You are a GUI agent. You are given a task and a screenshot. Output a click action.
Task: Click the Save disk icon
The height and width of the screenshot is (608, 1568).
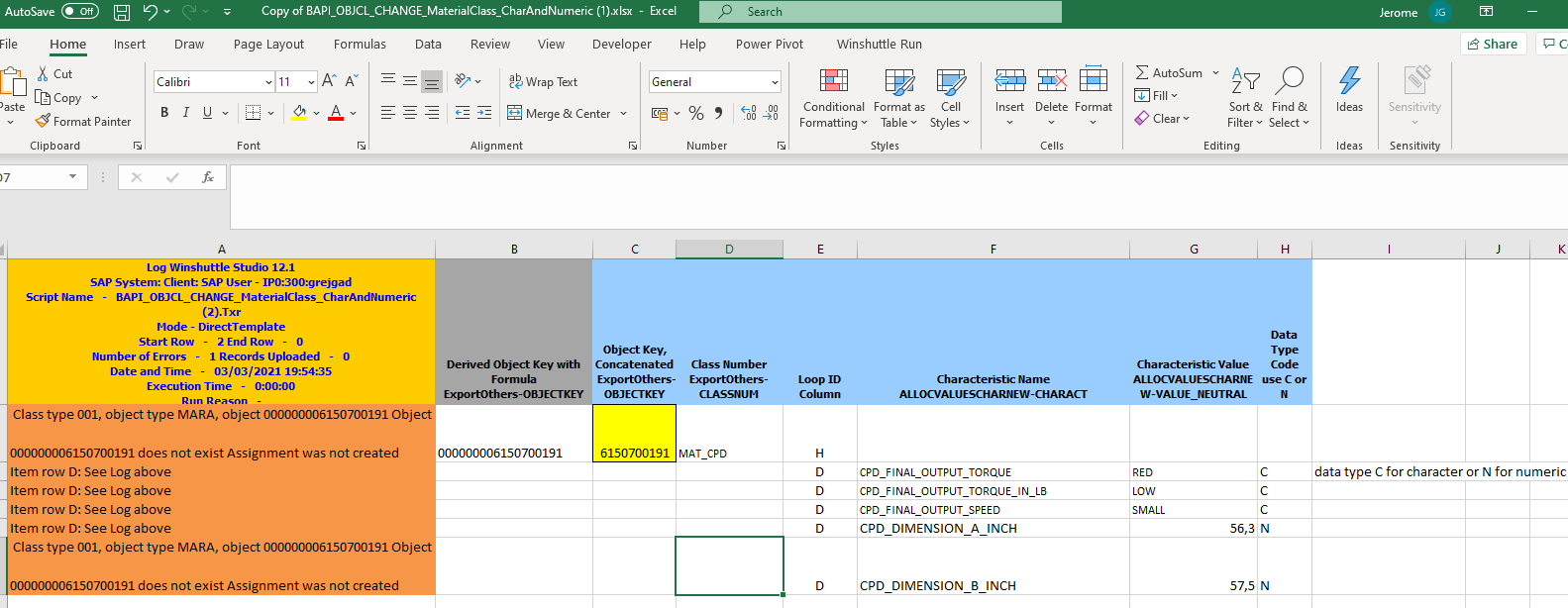(x=122, y=12)
